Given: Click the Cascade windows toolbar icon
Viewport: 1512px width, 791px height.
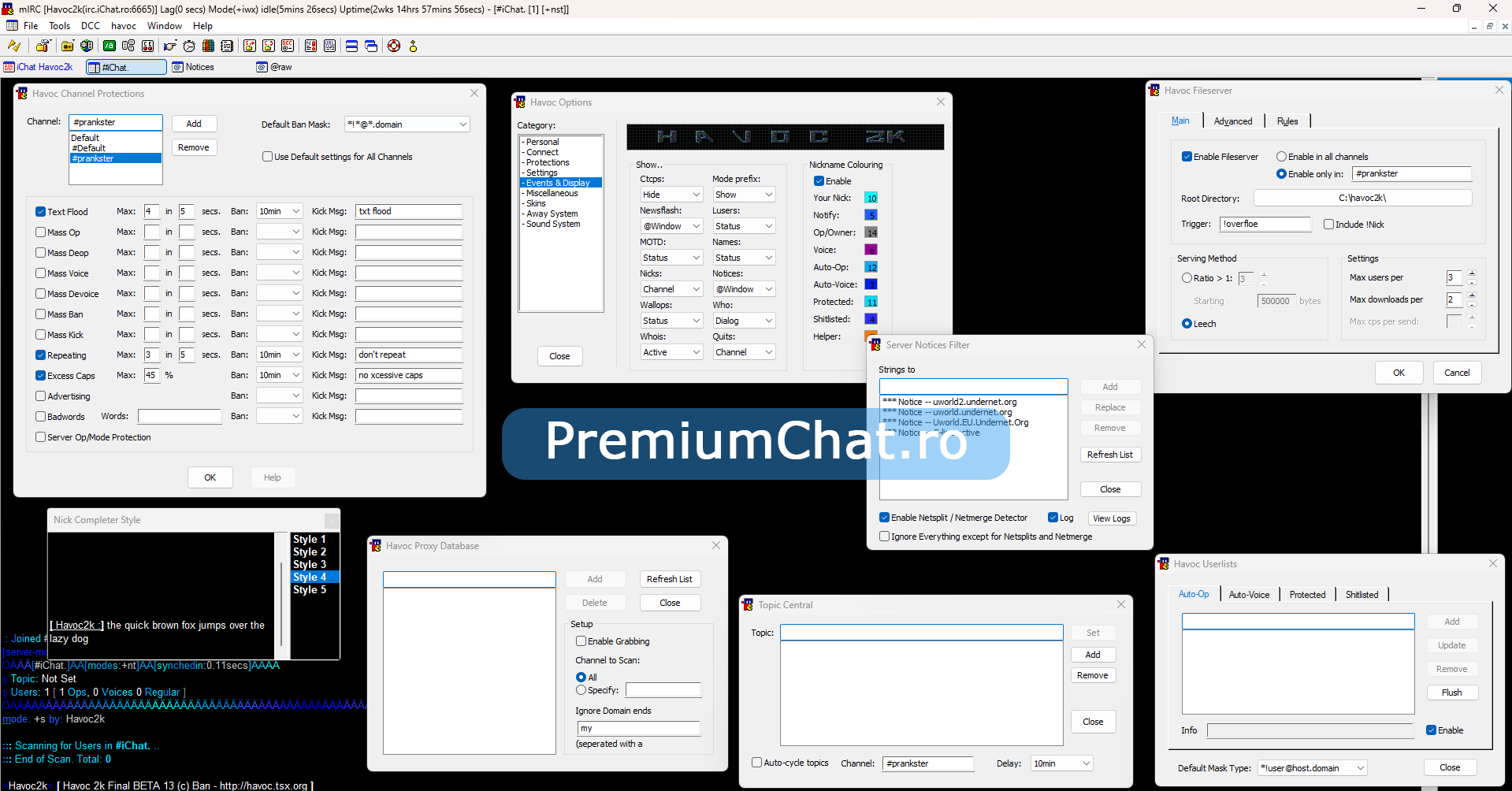Looking at the screenshot, I should pos(371,46).
